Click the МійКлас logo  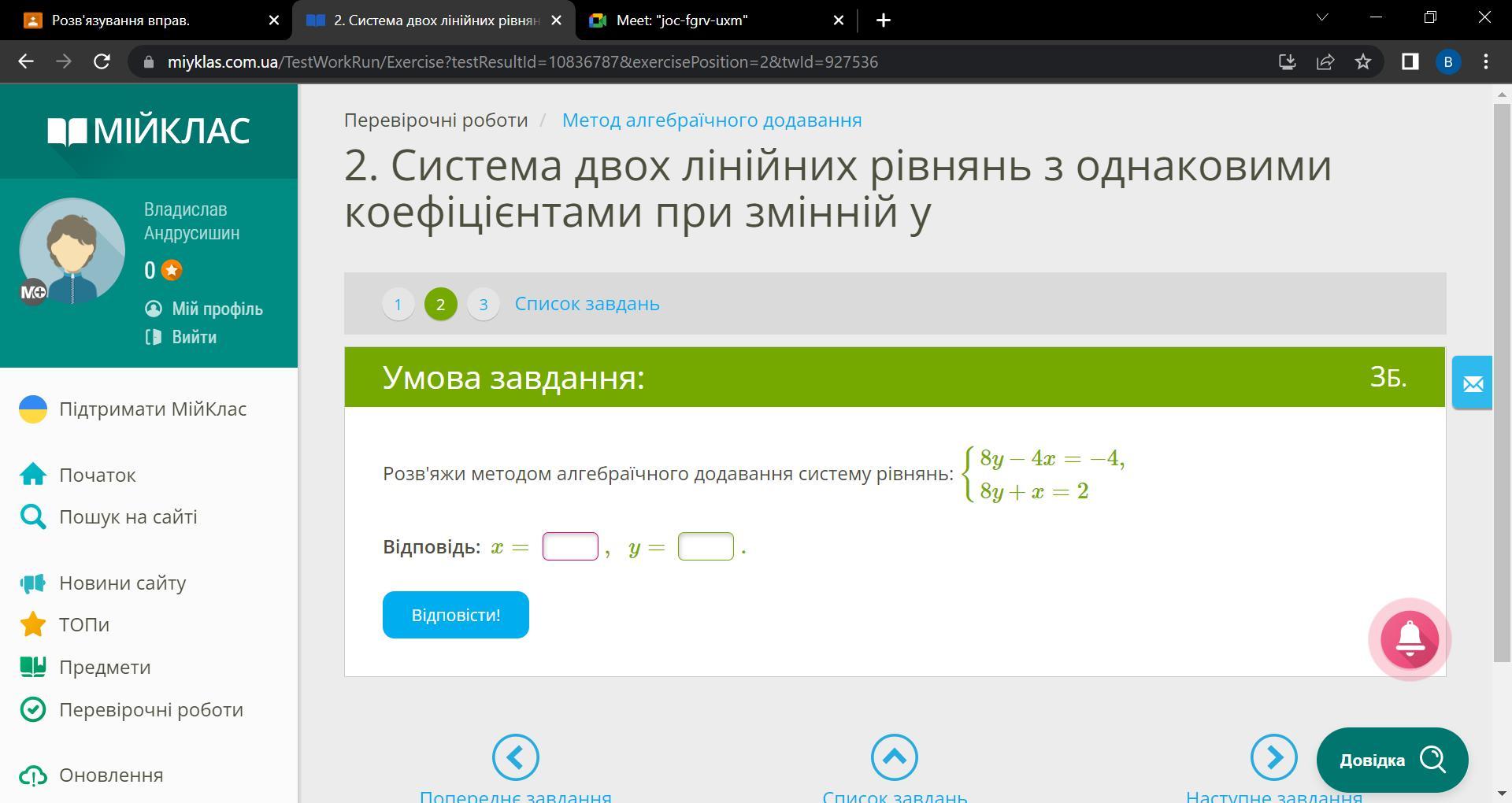point(149,131)
